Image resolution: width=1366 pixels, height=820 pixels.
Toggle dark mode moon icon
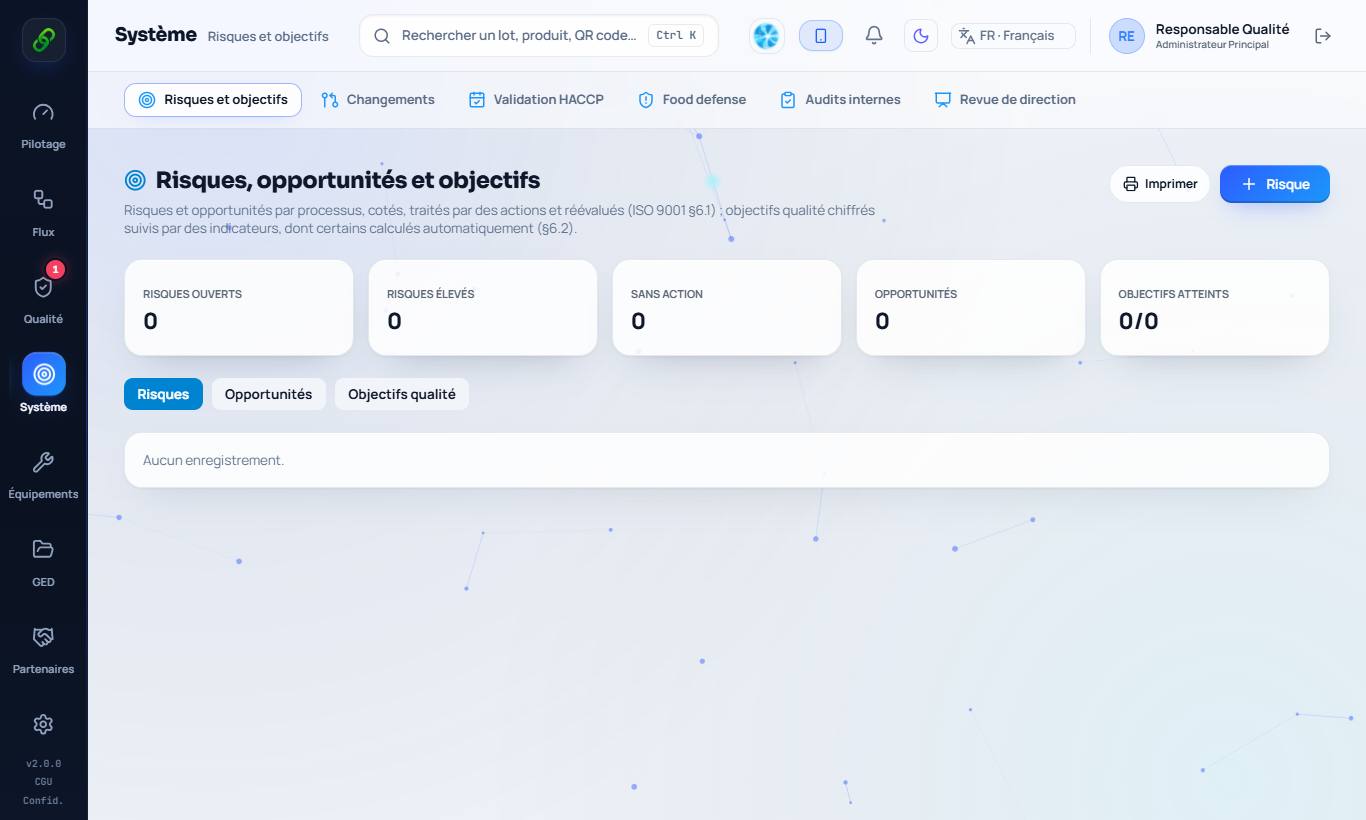pyautogui.click(x=921, y=36)
